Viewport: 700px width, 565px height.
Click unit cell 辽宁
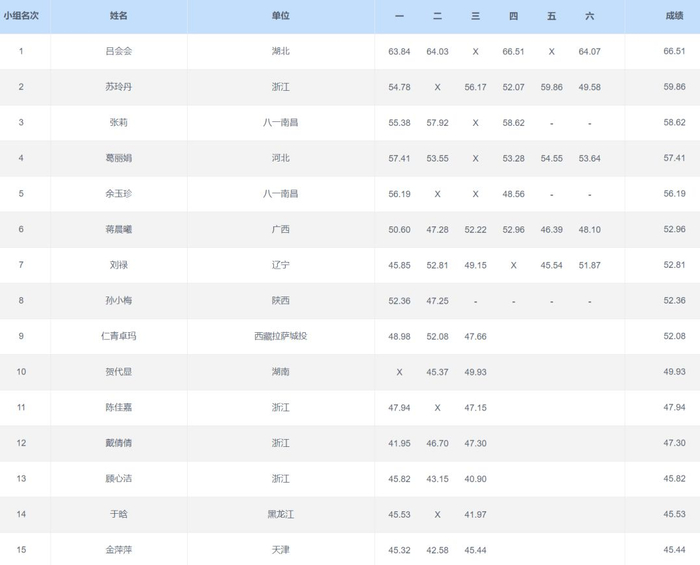click(280, 265)
